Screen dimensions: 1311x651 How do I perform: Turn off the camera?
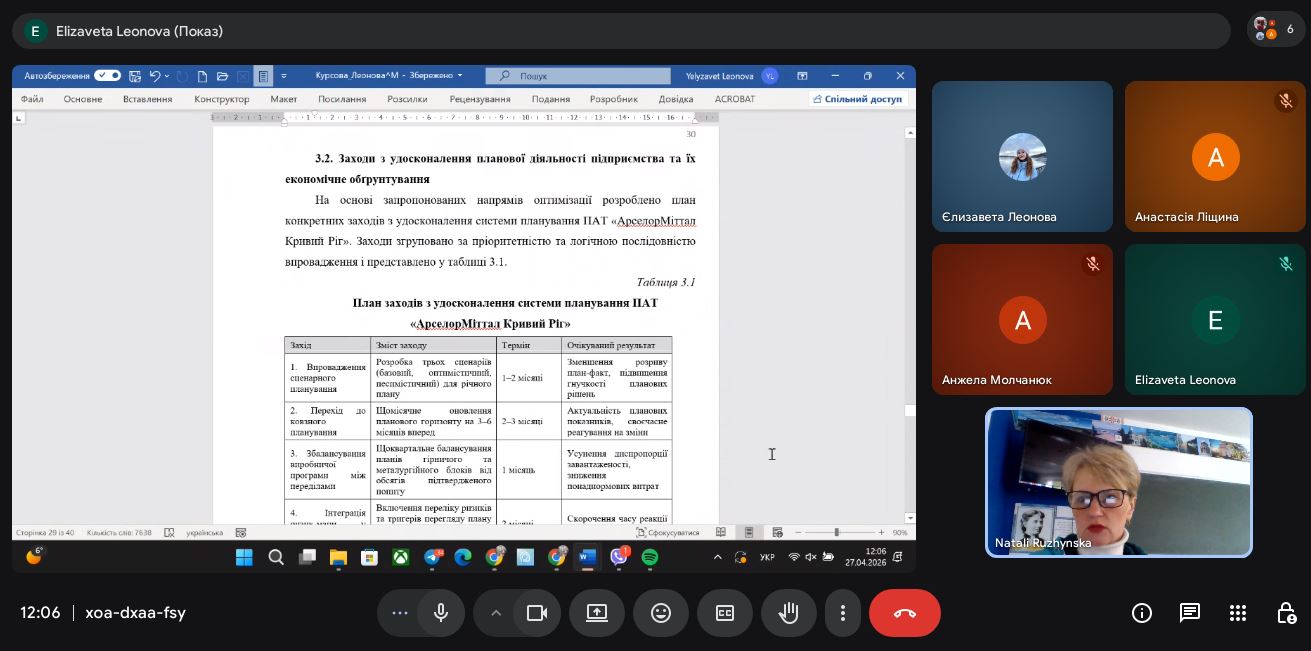(x=537, y=613)
